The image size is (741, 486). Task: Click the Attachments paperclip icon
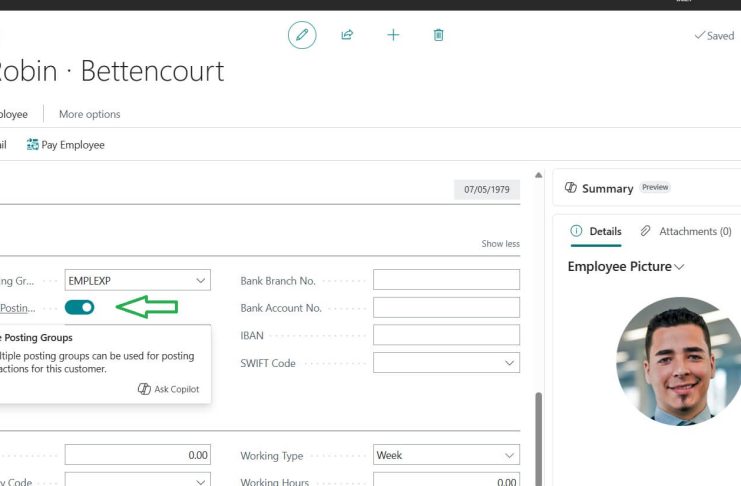point(645,231)
